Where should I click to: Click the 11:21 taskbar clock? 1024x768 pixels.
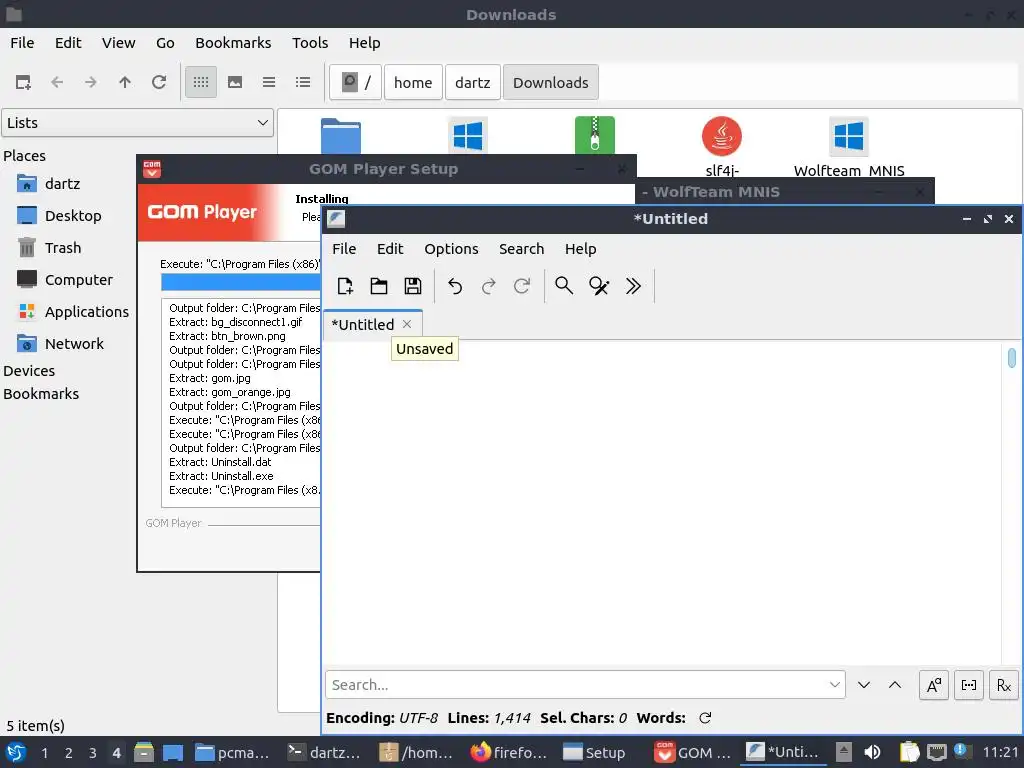(1000, 753)
